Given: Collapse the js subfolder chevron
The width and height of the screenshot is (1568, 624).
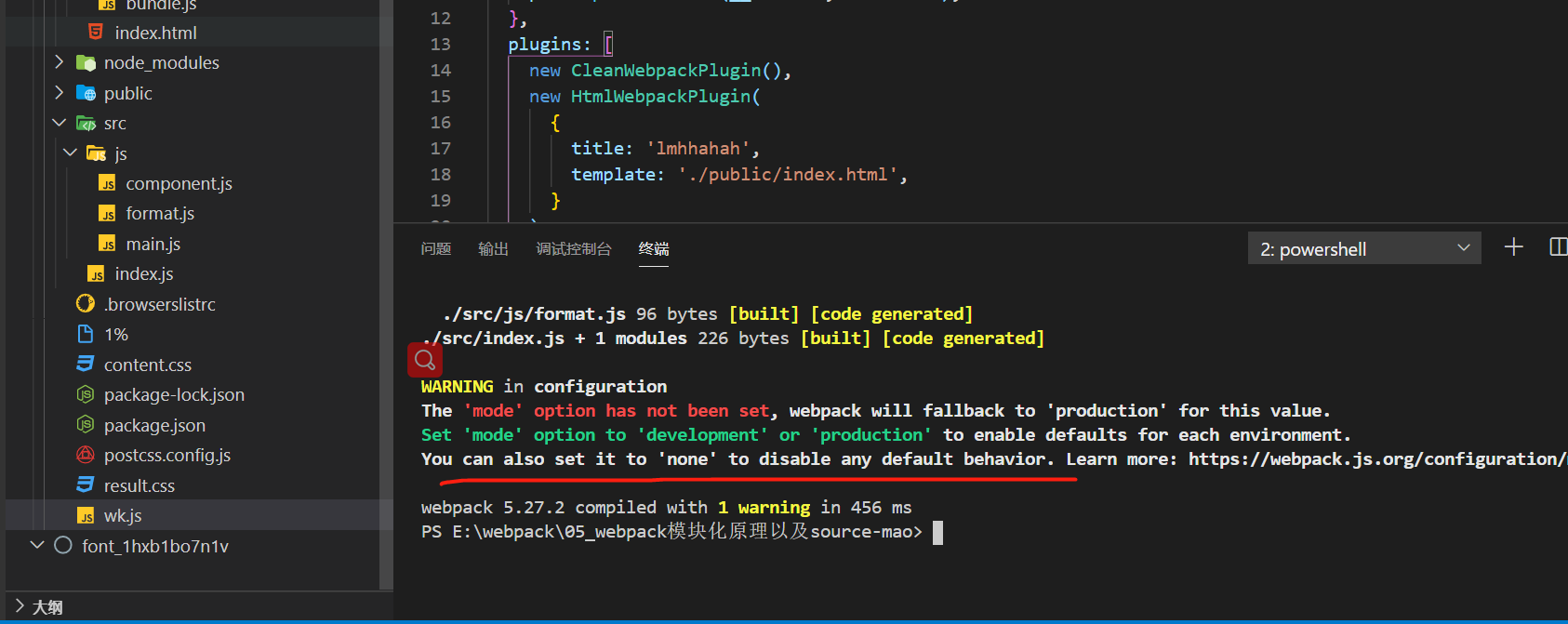Looking at the screenshot, I should tap(71, 153).
